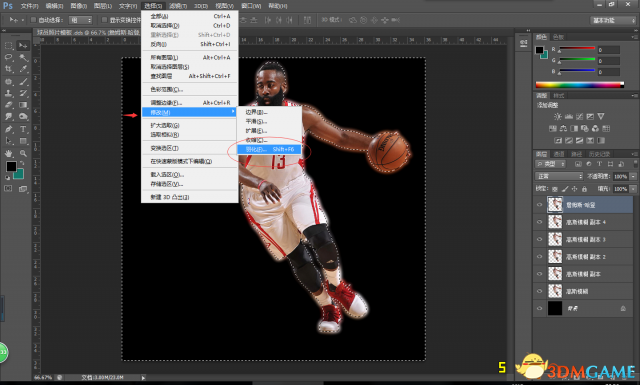This screenshot has width=640, height=385.
Task: Hide the 高斯模糊 副本 3 layer
Action: (x=540, y=239)
